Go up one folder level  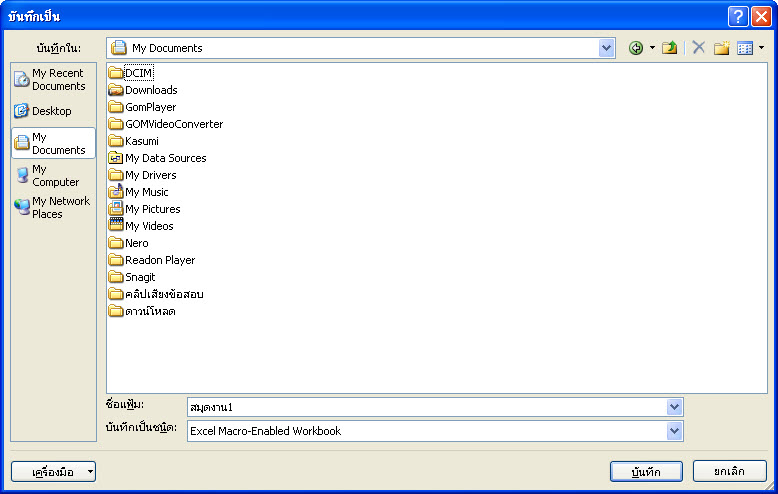[x=670, y=48]
